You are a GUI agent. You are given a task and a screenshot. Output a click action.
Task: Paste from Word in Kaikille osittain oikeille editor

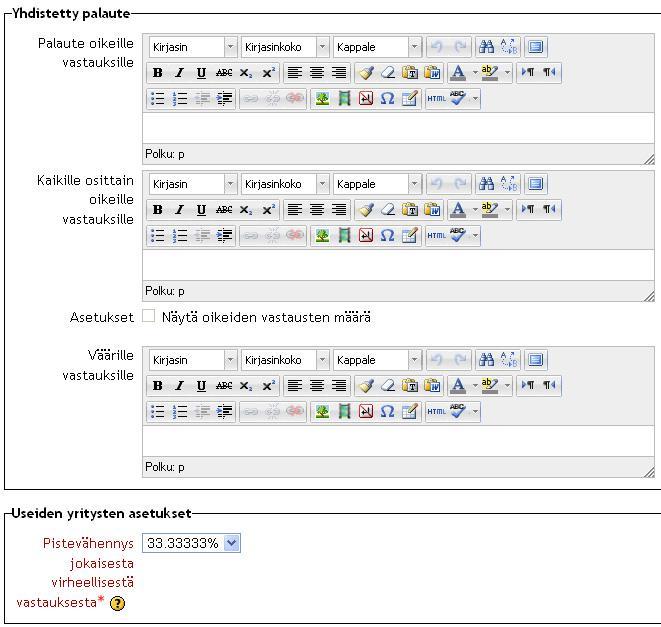point(432,210)
